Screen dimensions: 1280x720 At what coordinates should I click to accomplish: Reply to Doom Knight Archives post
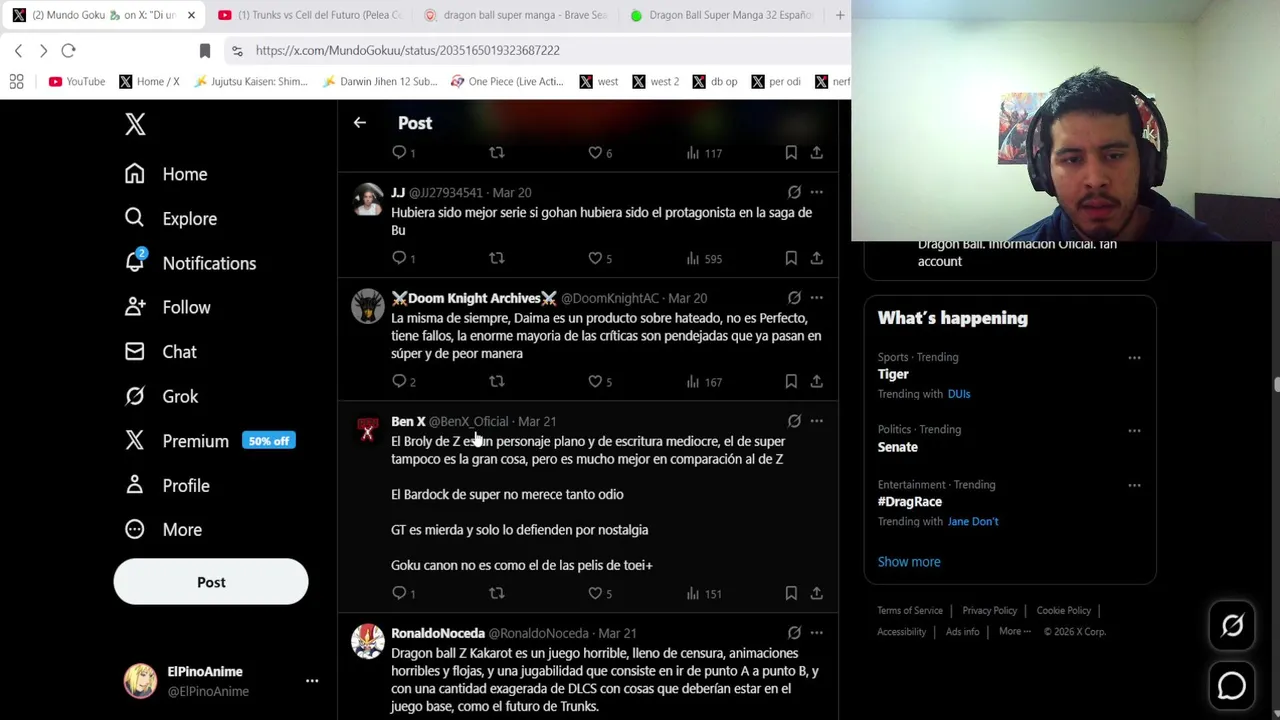403,381
